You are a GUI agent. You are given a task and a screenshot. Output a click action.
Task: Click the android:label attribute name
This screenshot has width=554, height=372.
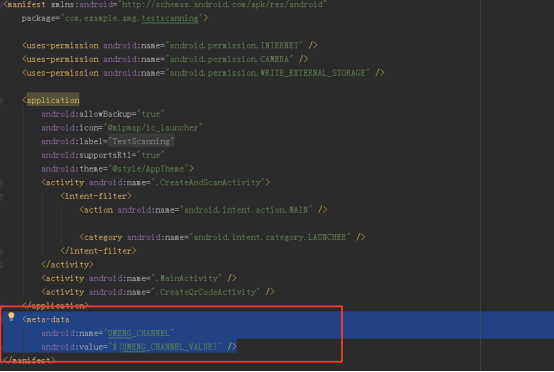tap(72, 141)
